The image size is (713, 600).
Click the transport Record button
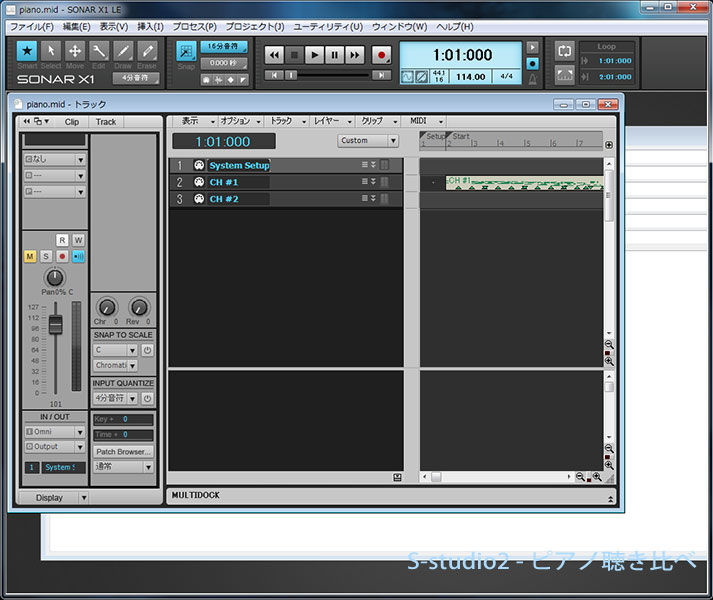pos(381,55)
